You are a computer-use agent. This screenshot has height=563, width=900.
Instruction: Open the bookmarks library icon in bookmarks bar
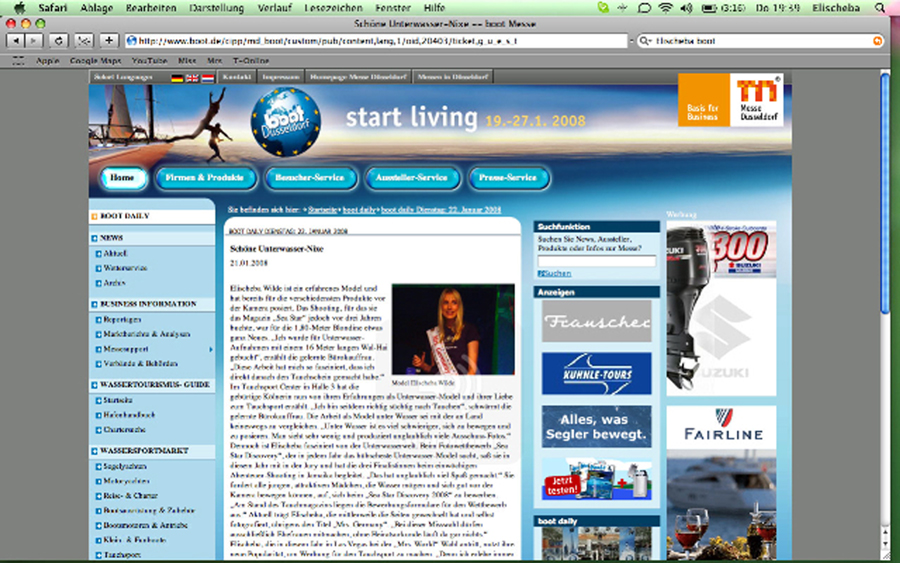(18, 60)
